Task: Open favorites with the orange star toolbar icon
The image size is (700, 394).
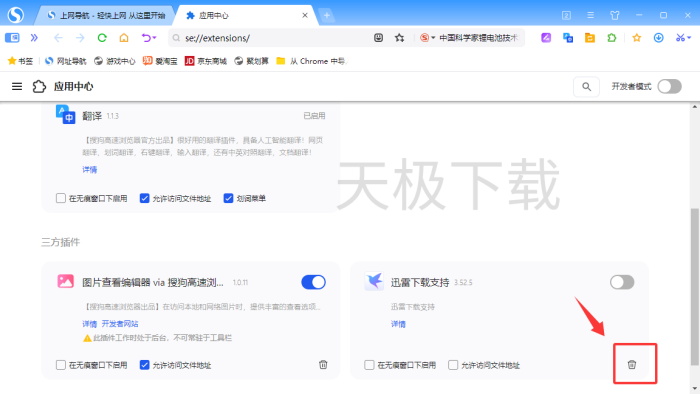Action: pos(637,38)
